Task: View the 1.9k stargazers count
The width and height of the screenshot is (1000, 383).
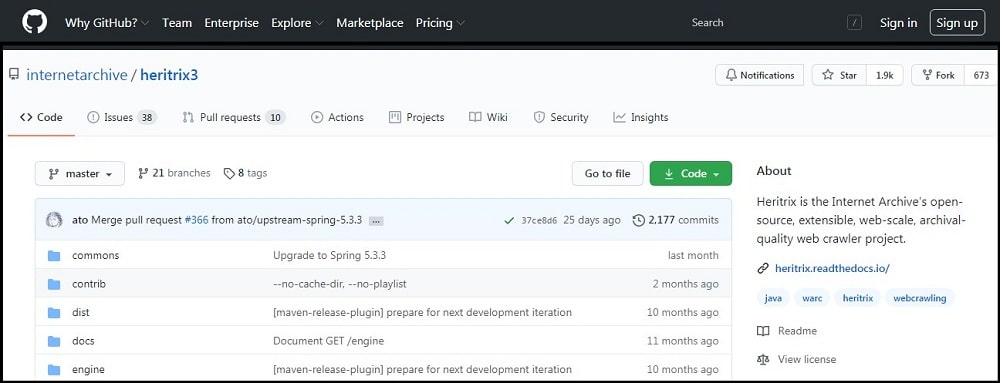Action: click(x=885, y=75)
